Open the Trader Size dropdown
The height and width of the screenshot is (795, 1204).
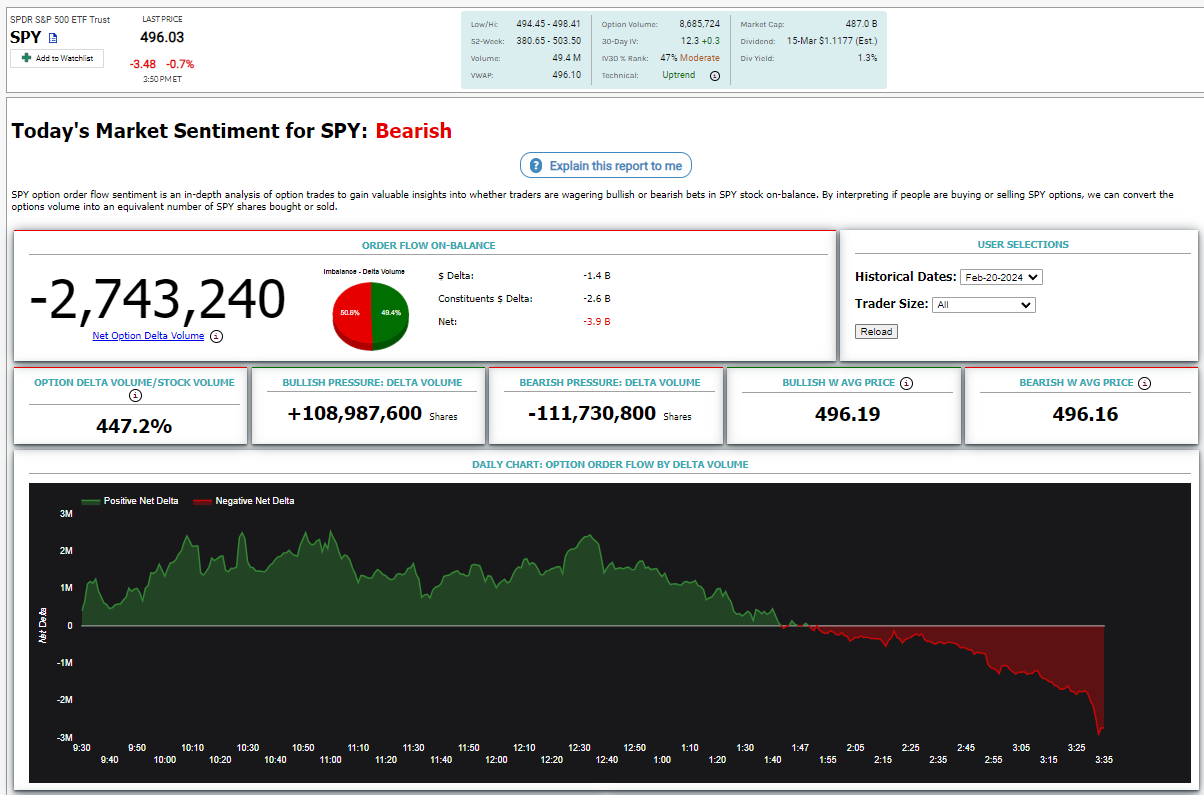[983, 305]
